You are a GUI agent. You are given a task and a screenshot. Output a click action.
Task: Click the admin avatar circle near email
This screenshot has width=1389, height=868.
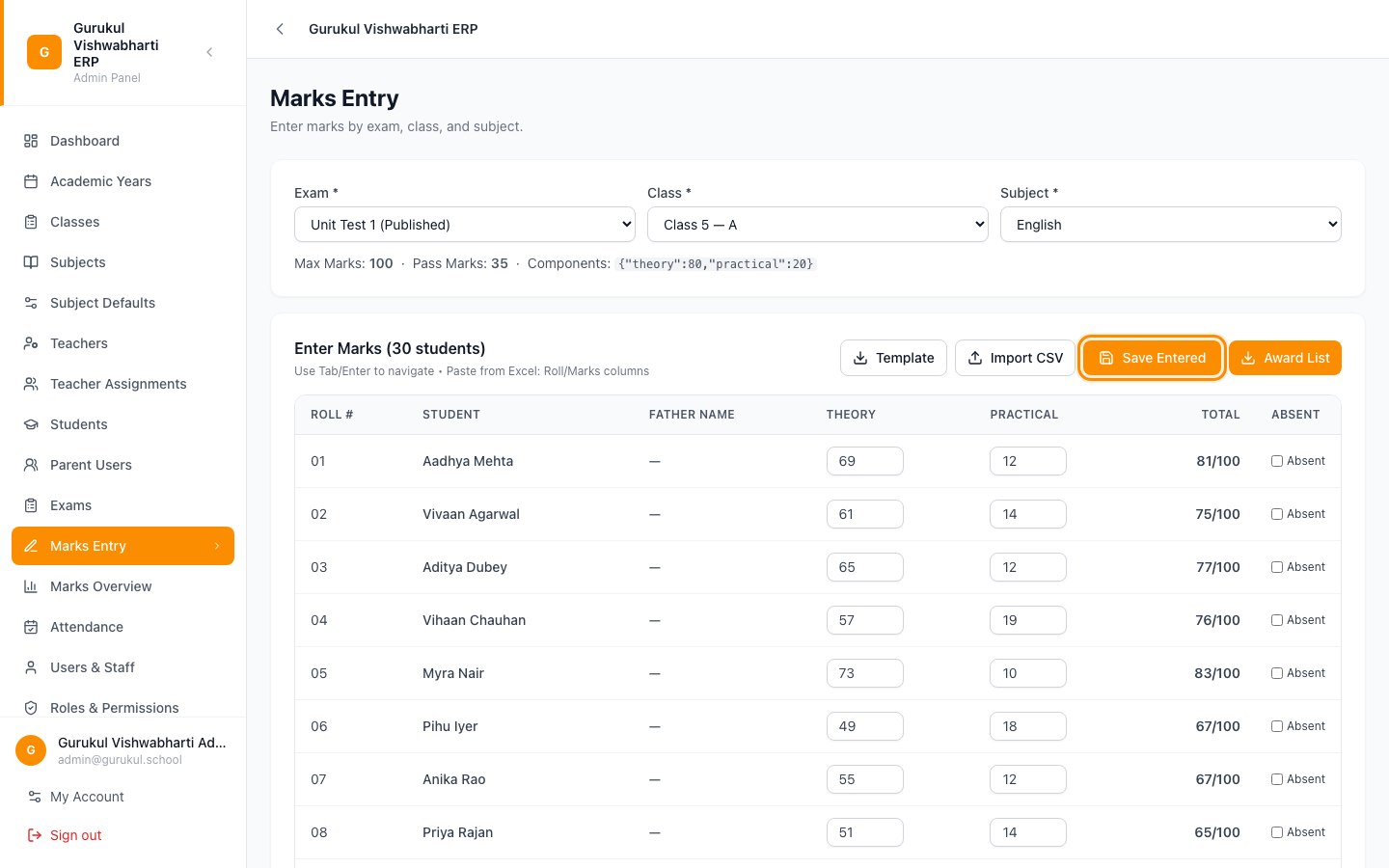coord(31,750)
